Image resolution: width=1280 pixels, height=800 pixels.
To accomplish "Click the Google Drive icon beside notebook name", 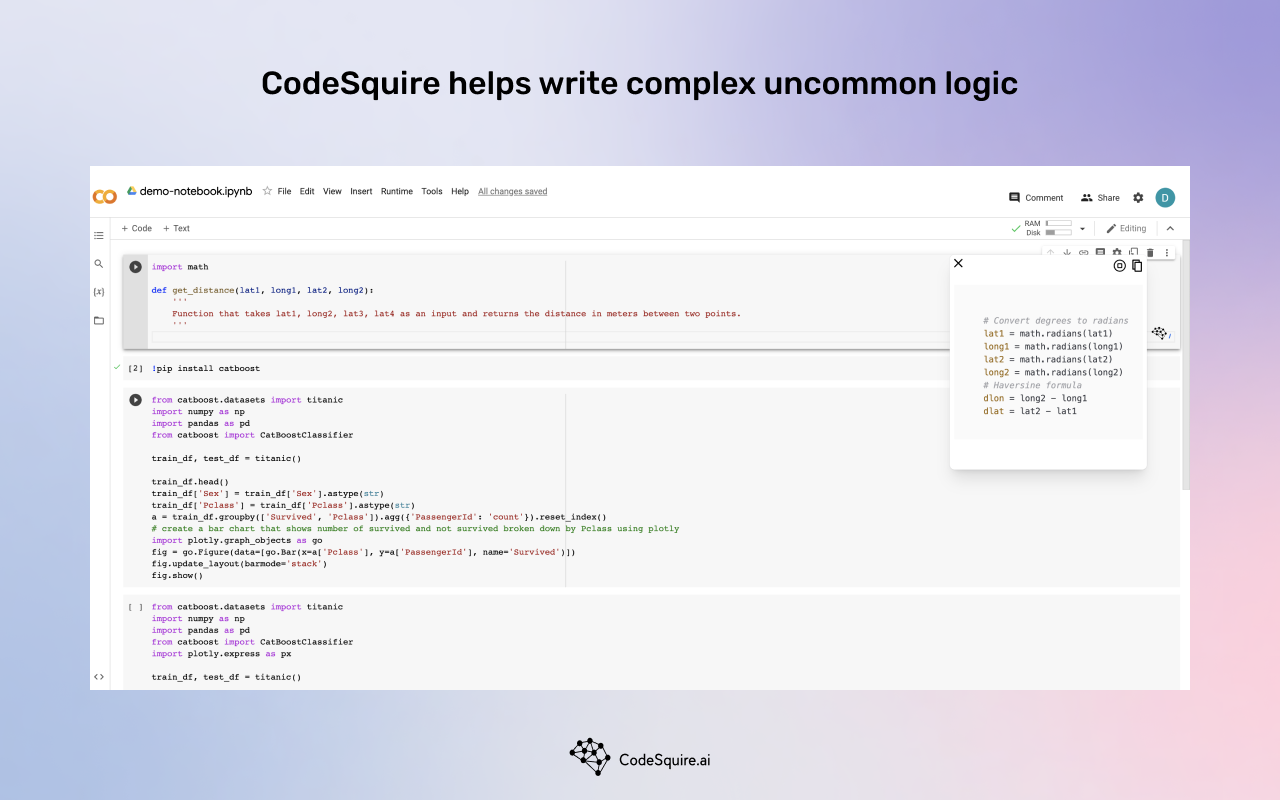I will [x=131, y=191].
